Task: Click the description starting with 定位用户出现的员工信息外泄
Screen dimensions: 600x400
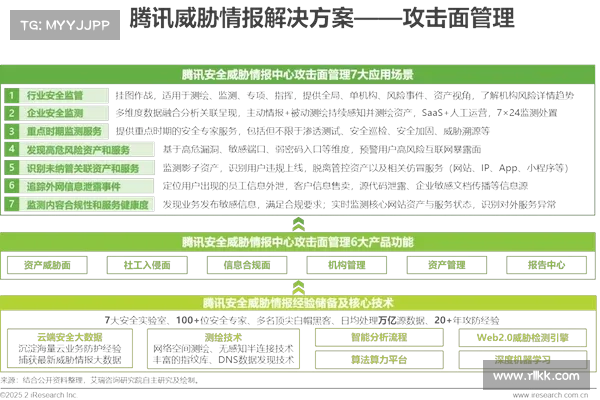Action: [345, 186]
